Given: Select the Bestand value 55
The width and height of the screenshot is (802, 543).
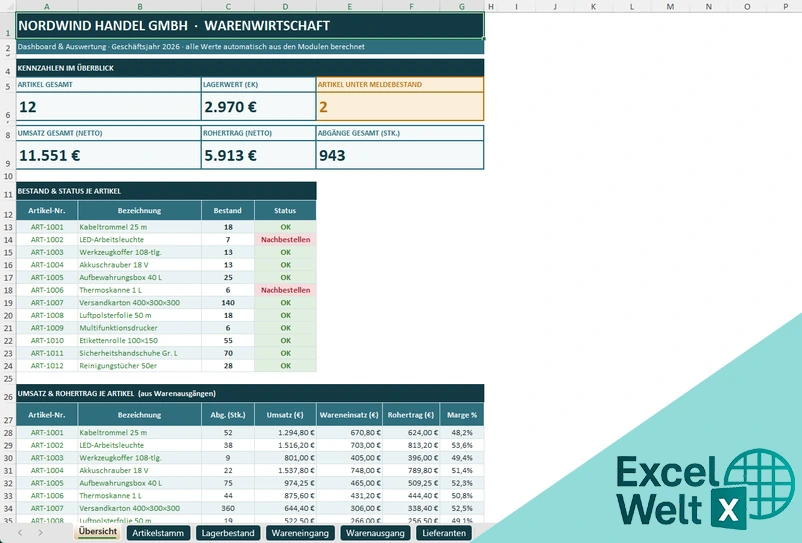Looking at the screenshot, I should (228, 341).
